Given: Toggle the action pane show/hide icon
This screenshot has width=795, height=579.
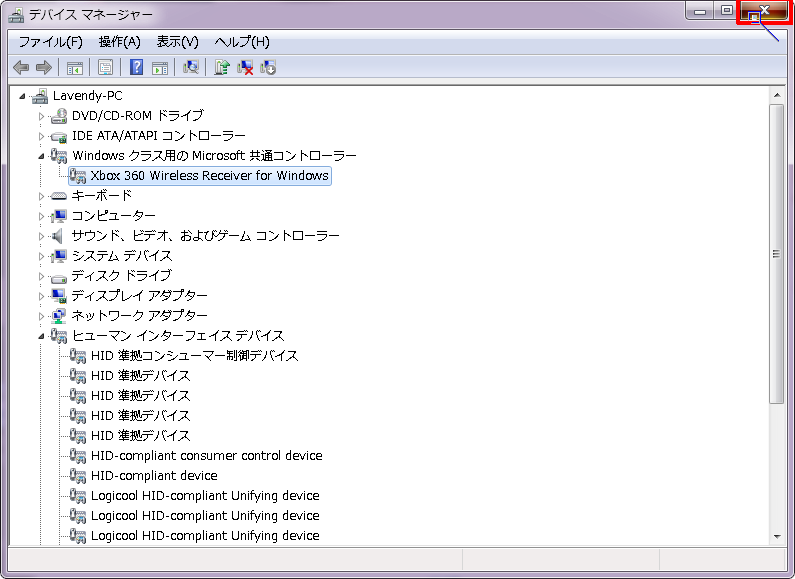Looking at the screenshot, I should 160,67.
